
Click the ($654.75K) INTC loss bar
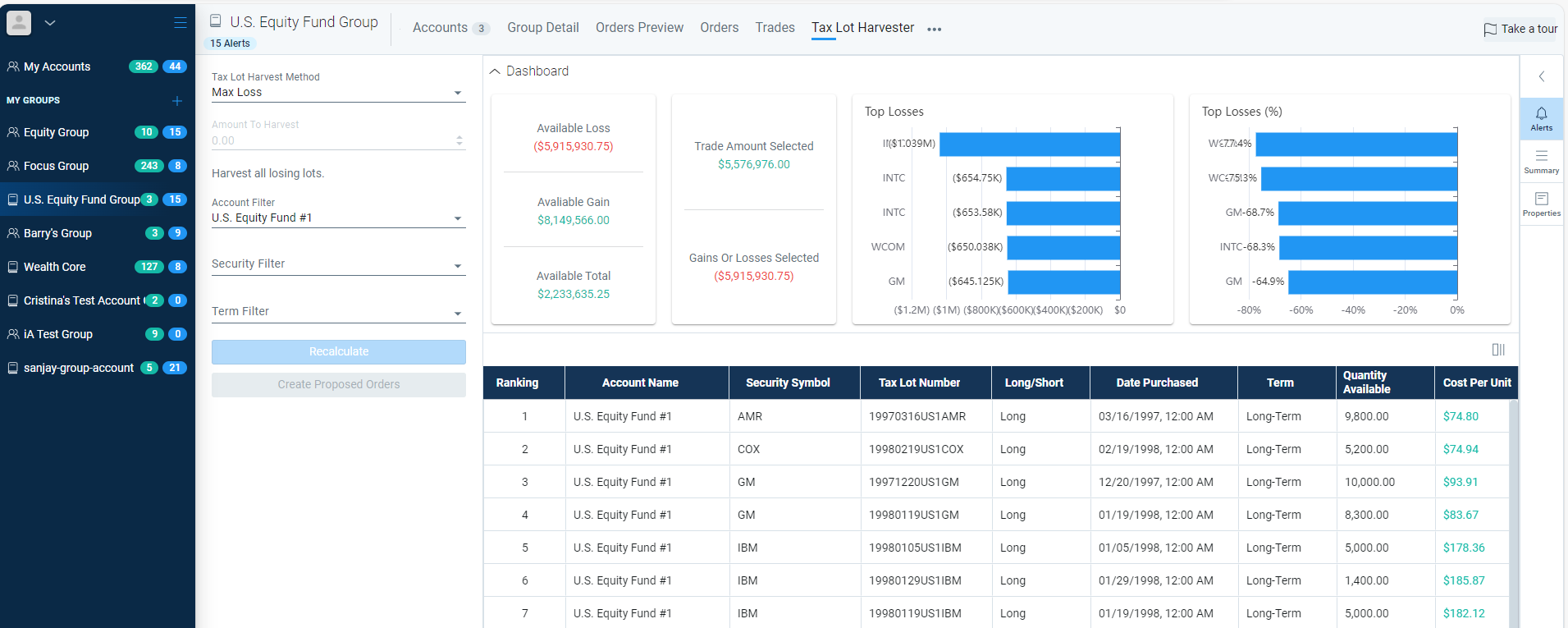[1063, 178]
